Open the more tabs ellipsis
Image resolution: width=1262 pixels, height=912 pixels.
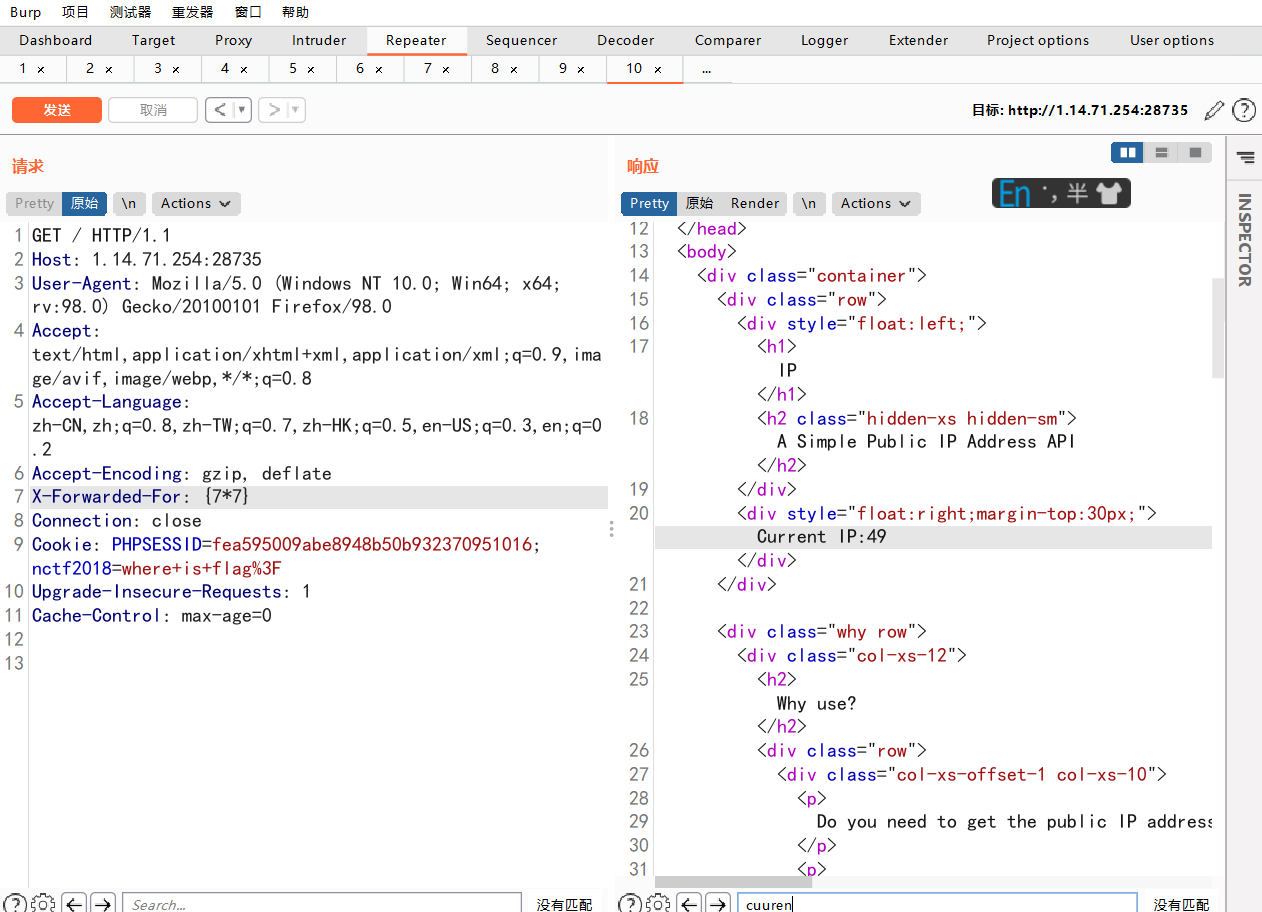click(x=707, y=69)
